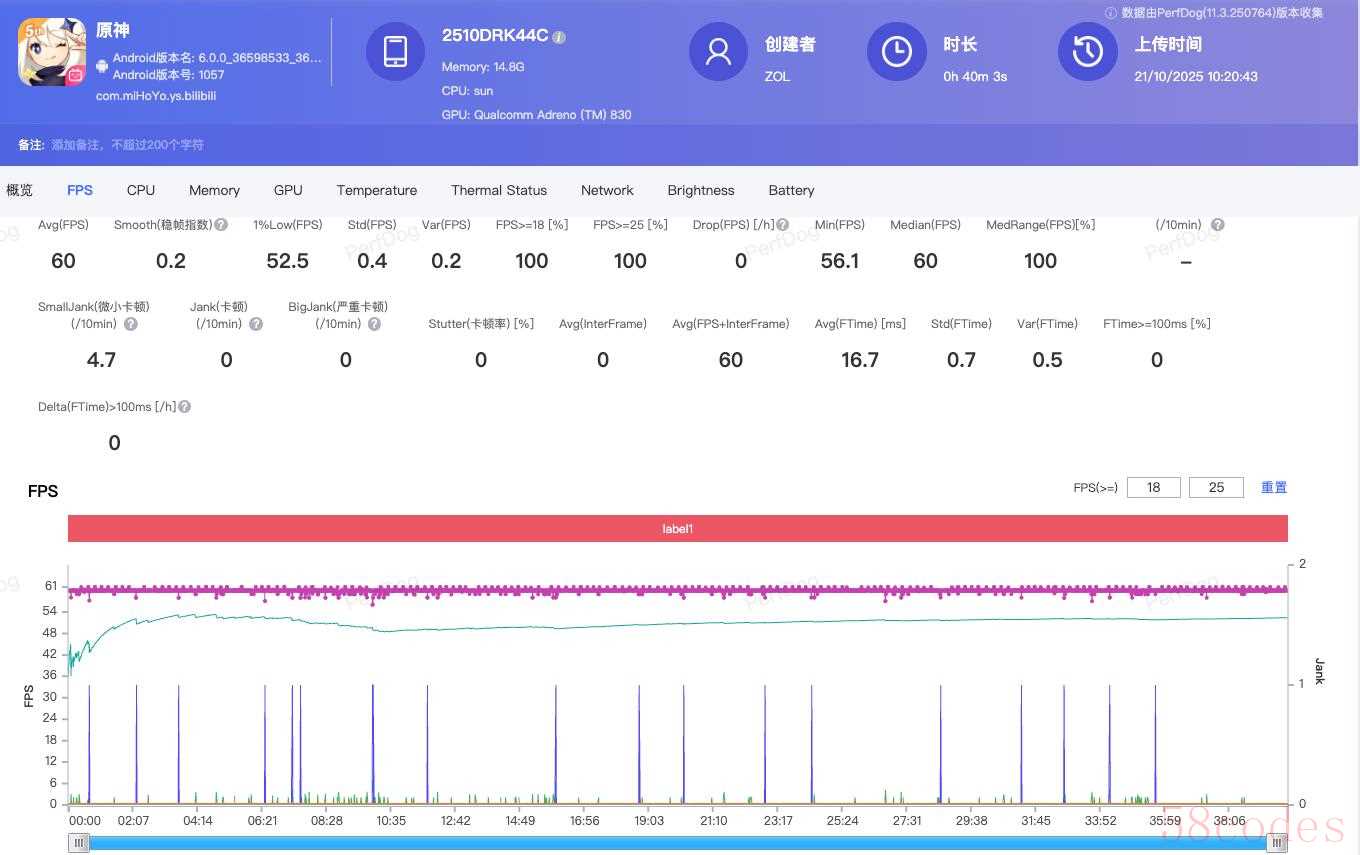1360x855 pixels.
Task: Focus the FPS threshold field showing 25
Action: pyautogui.click(x=1216, y=487)
